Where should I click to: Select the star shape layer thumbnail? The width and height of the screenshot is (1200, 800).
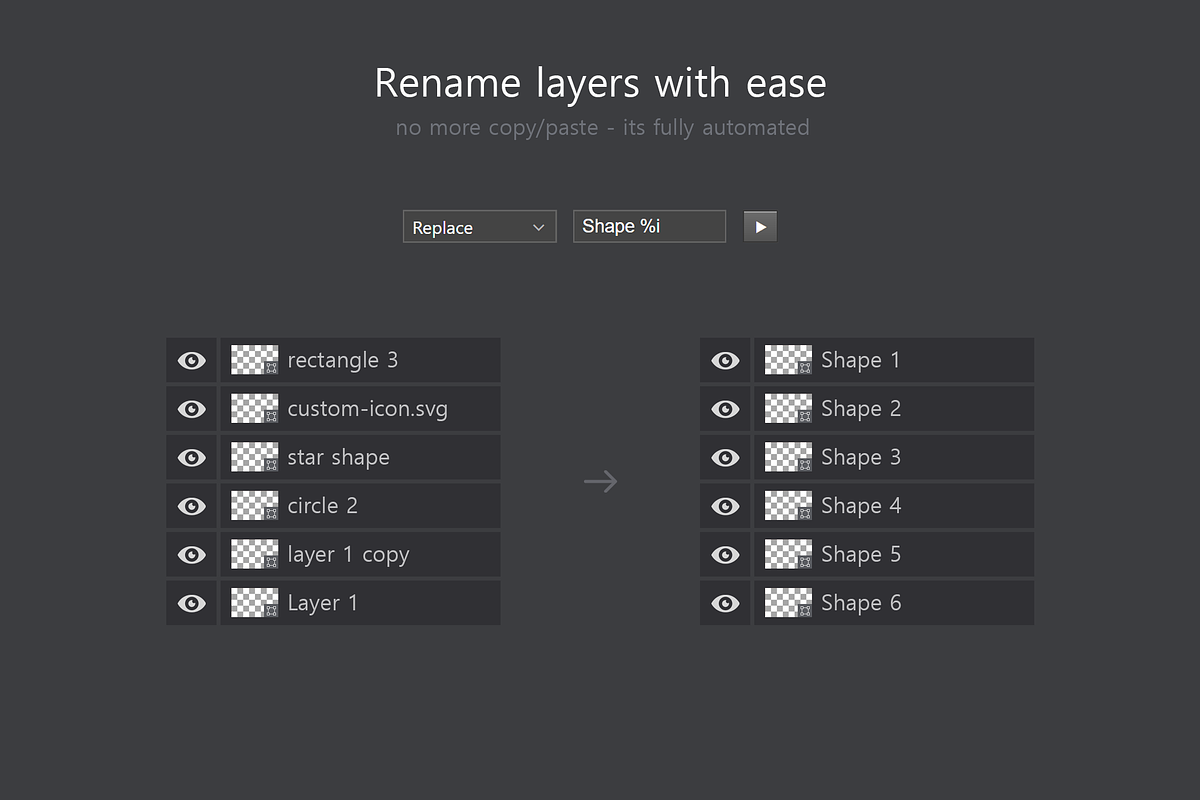[x=254, y=457]
